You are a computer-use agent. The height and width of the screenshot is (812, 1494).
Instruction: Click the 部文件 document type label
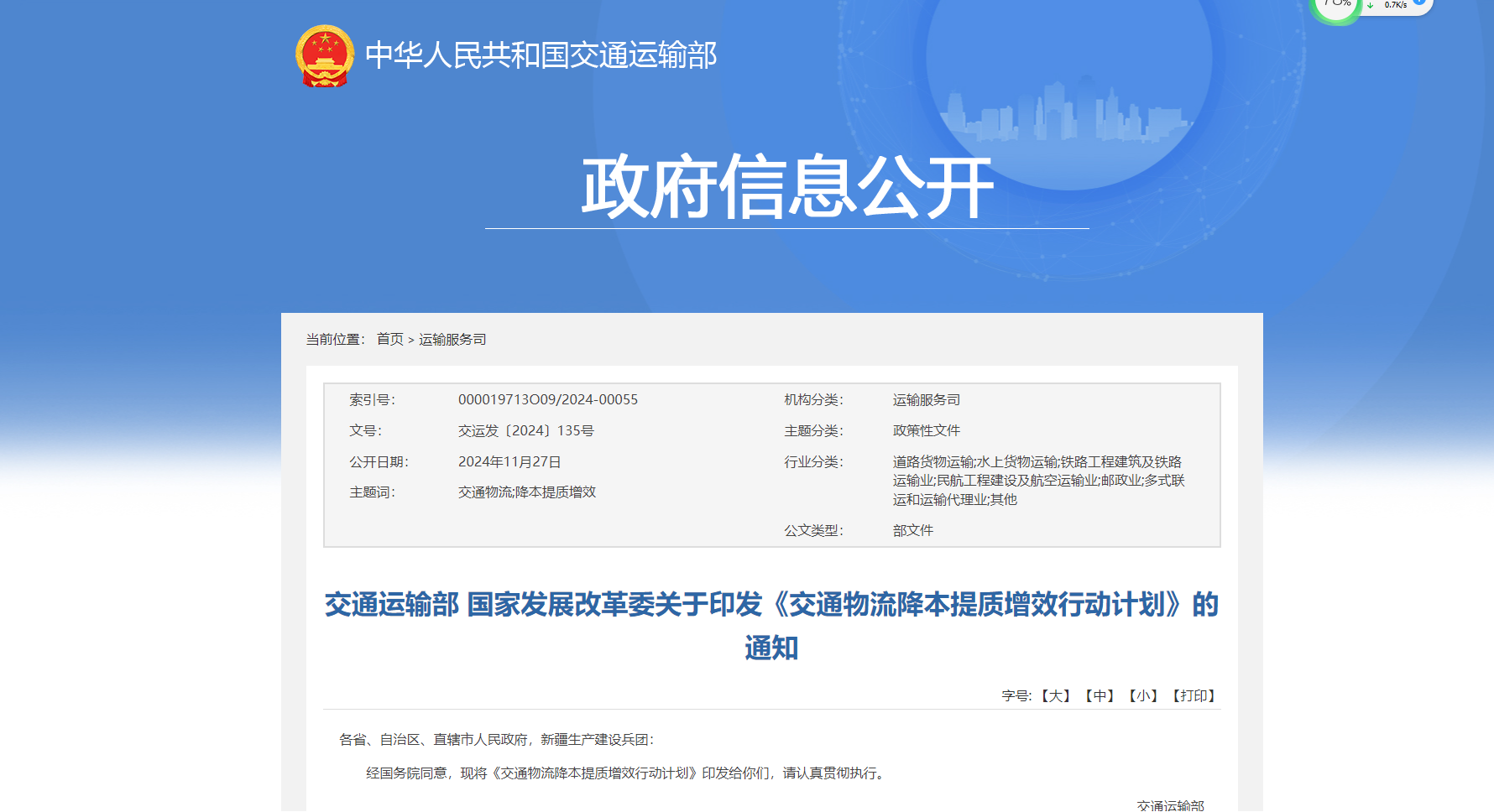pos(912,530)
